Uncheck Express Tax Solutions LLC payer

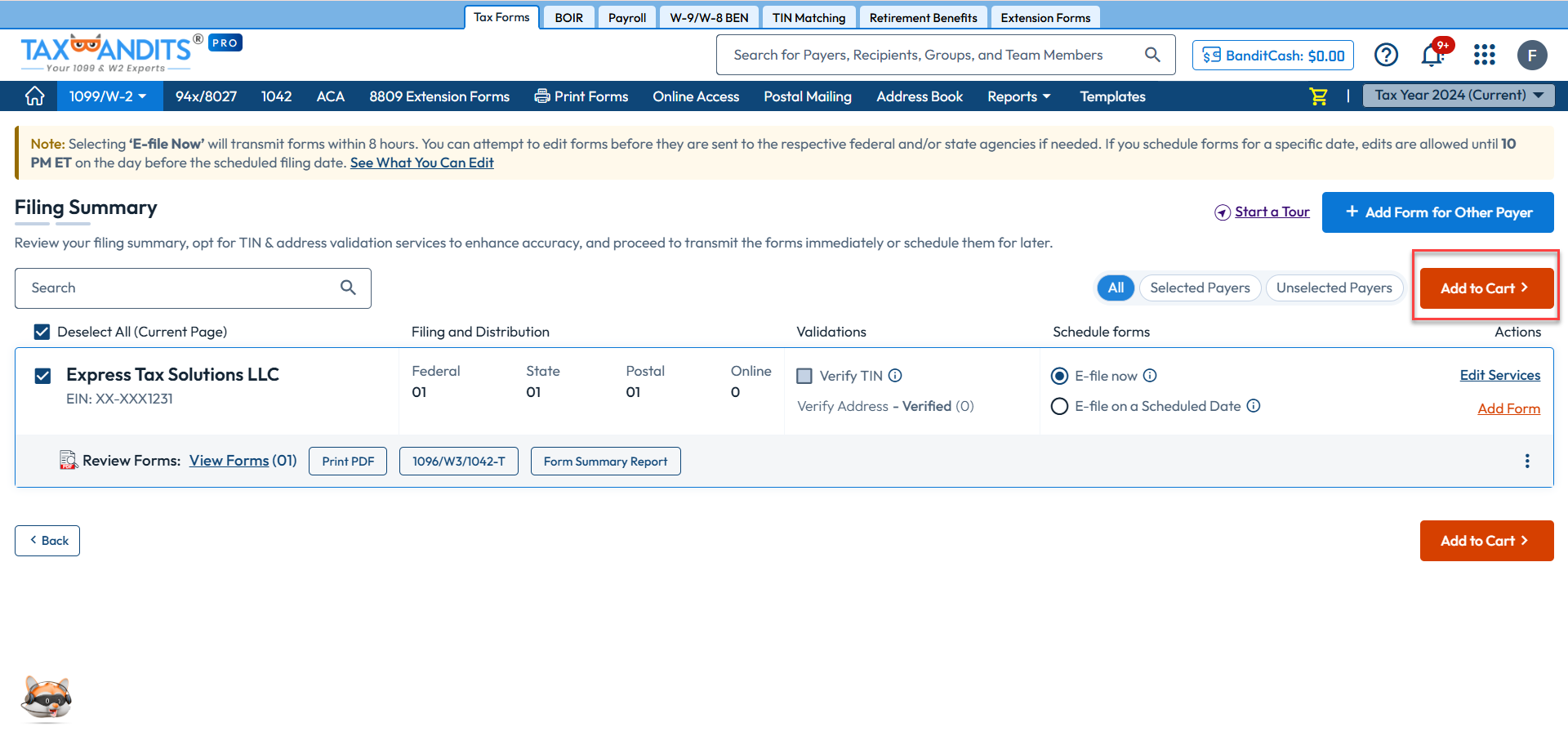point(43,376)
